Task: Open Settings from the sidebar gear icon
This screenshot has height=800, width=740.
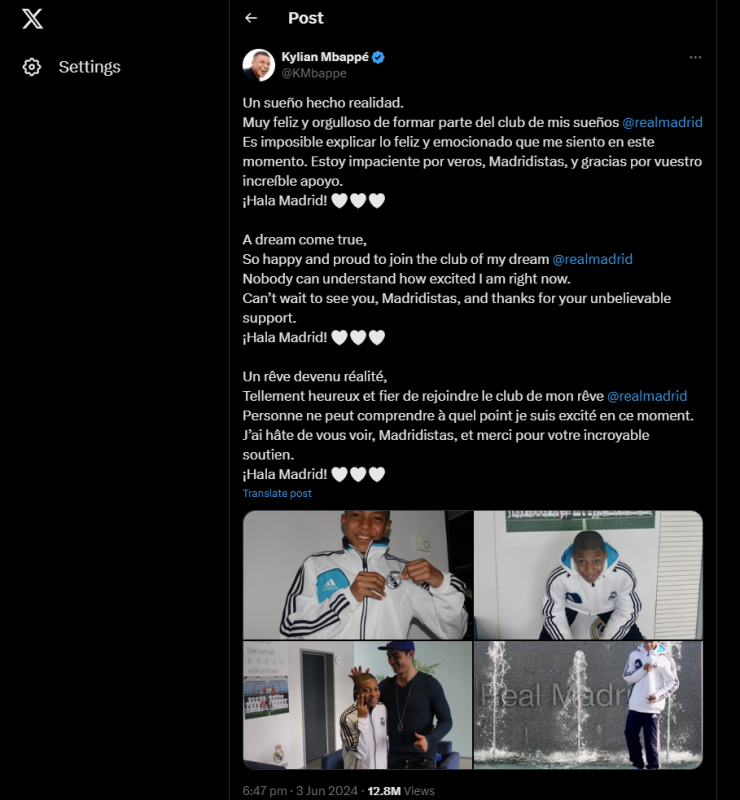Action: pos(32,67)
